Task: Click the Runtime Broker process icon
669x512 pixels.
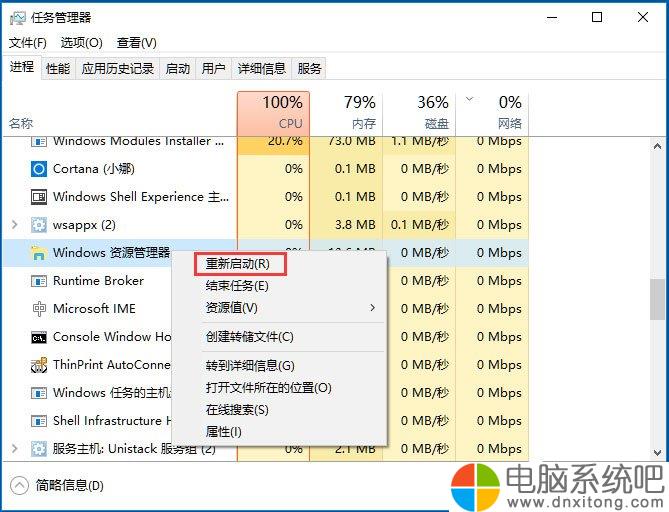Action: 39,281
